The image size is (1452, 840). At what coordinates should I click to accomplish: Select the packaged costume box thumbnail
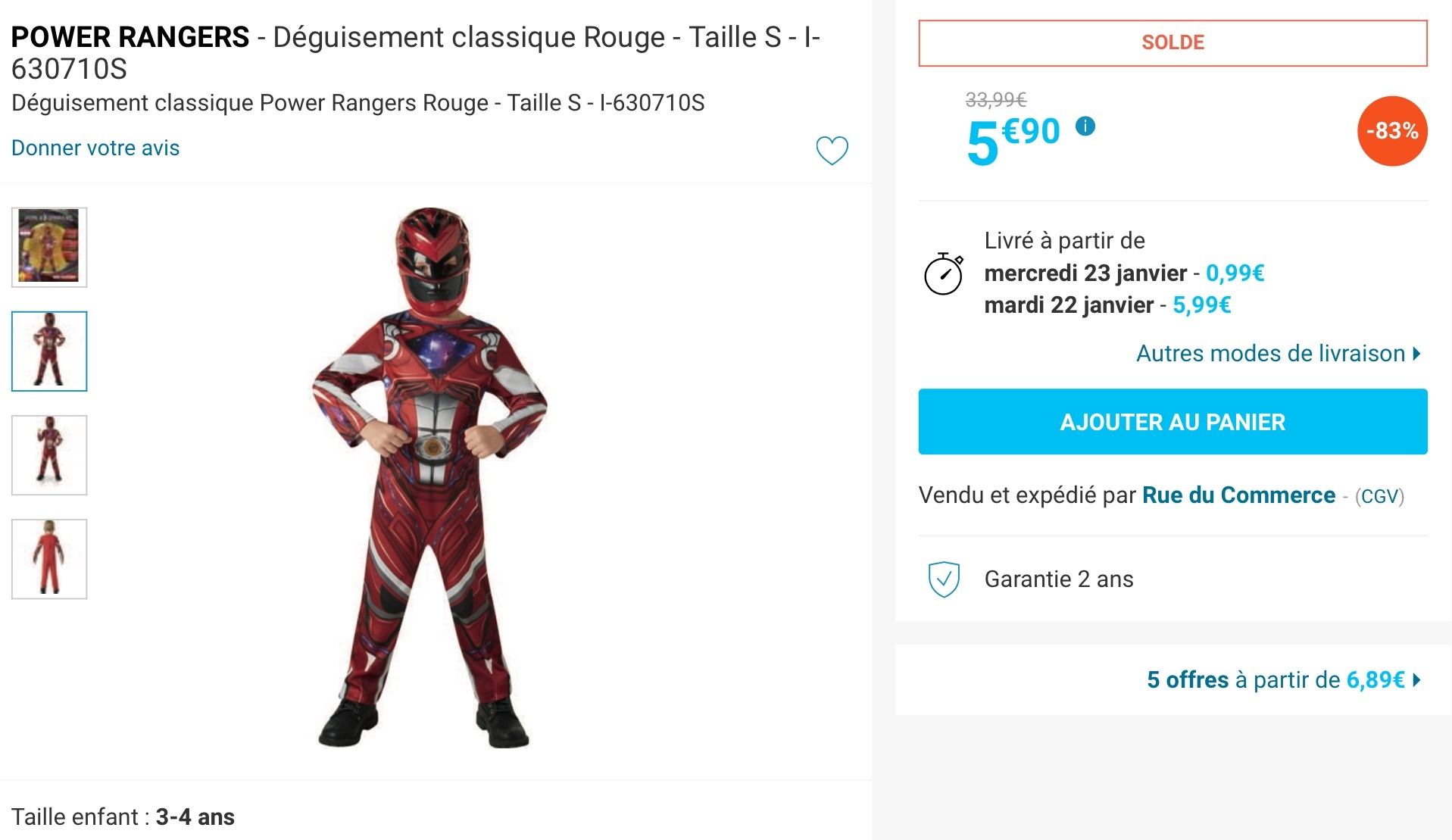(49, 247)
